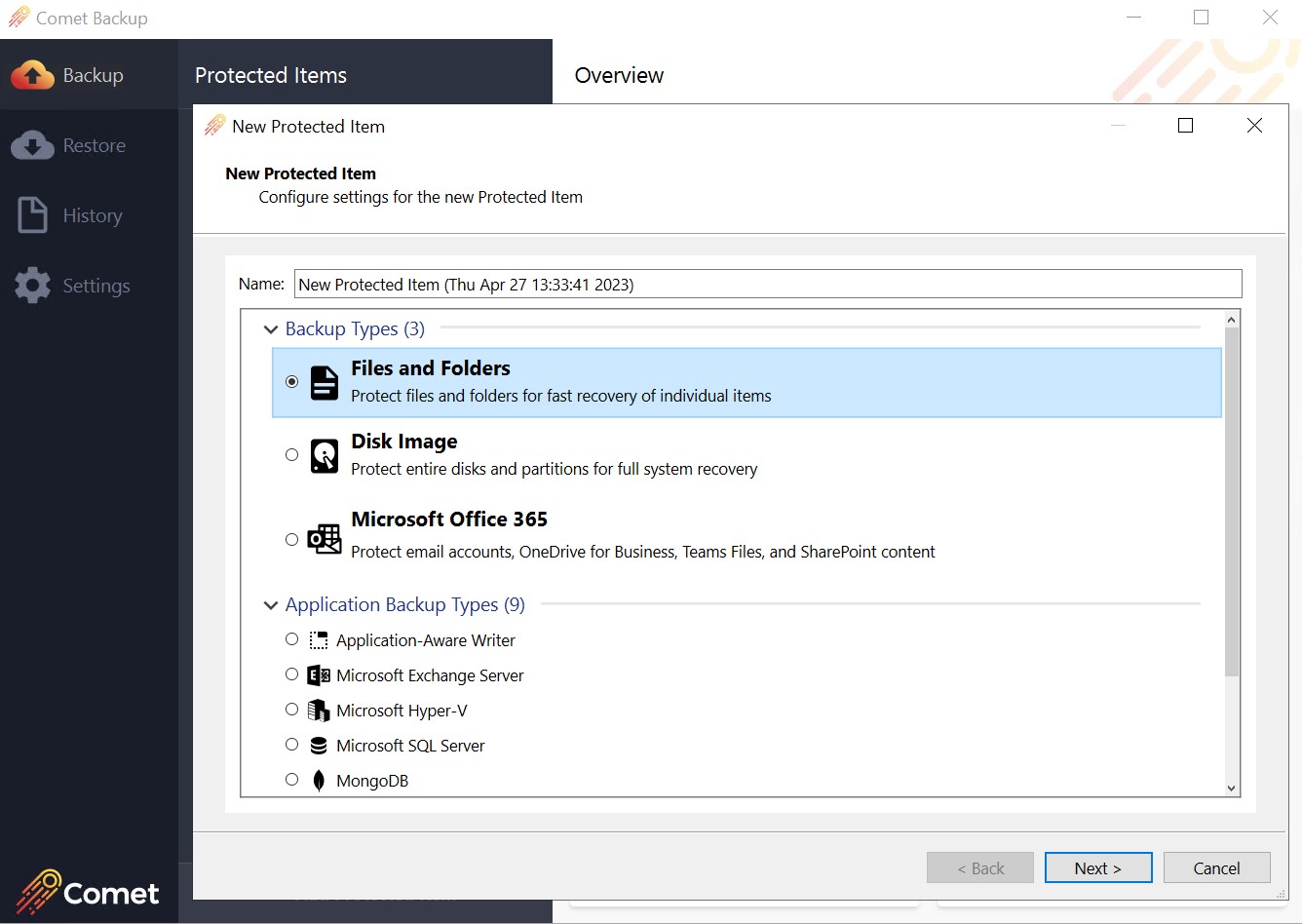Click the Microsoft SQL Server database icon

point(319,746)
